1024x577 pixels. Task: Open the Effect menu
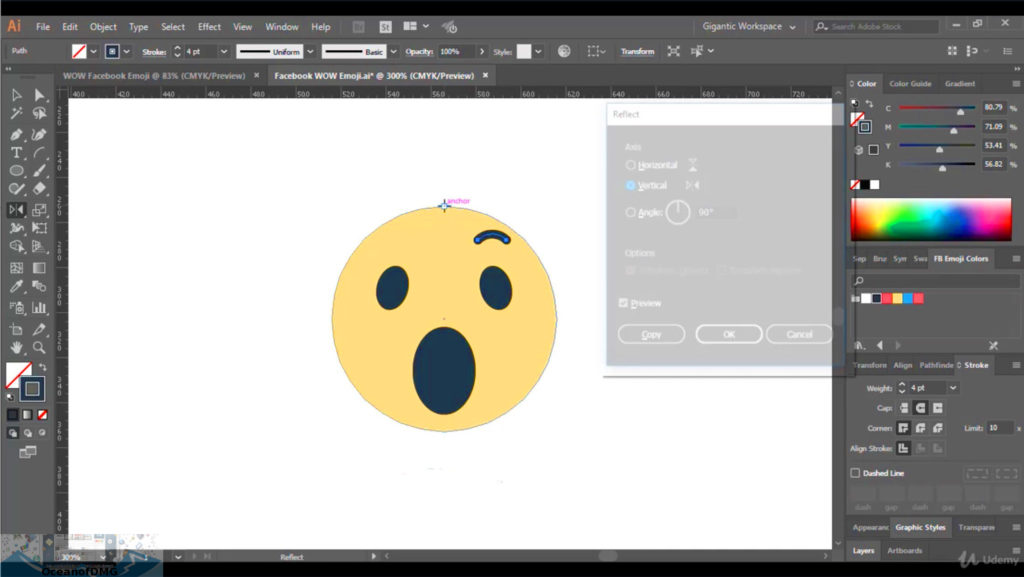209,27
